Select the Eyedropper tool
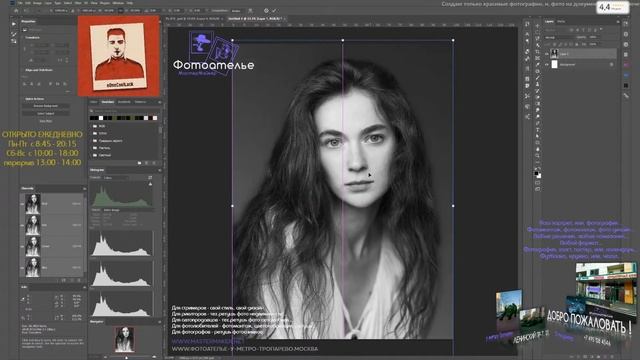 point(538,64)
